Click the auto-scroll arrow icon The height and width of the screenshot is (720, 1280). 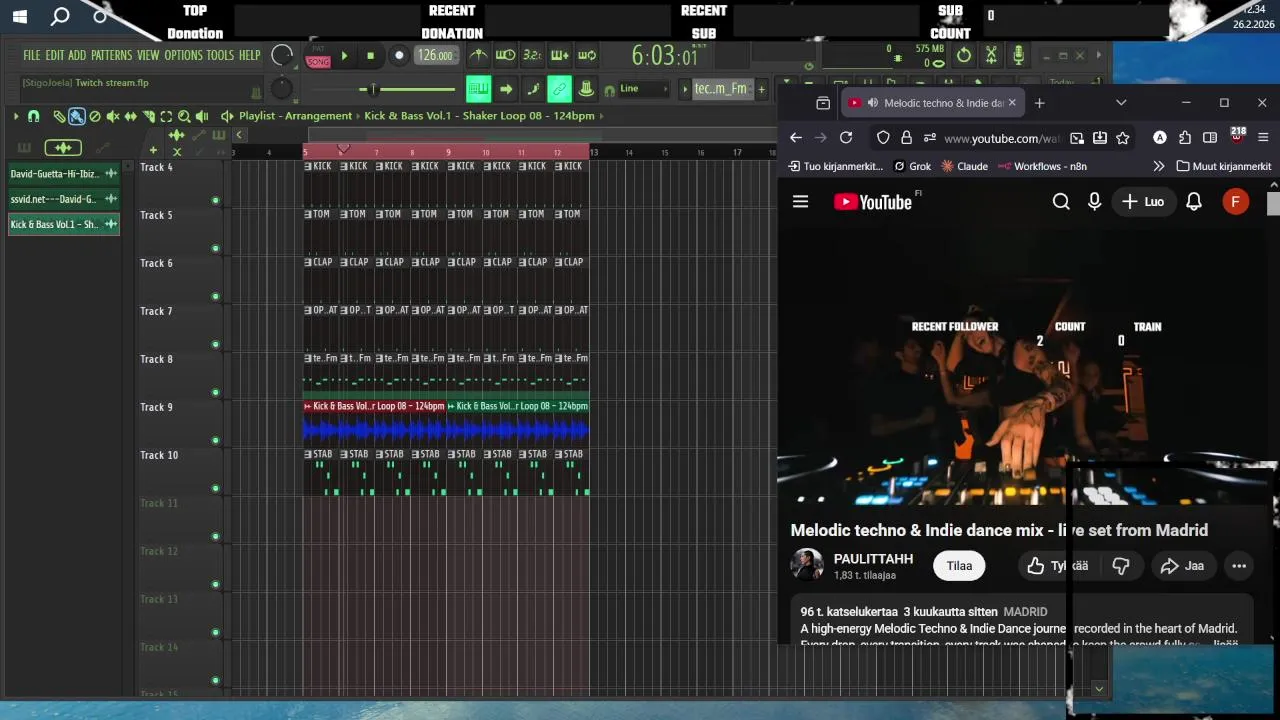[x=506, y=89]
